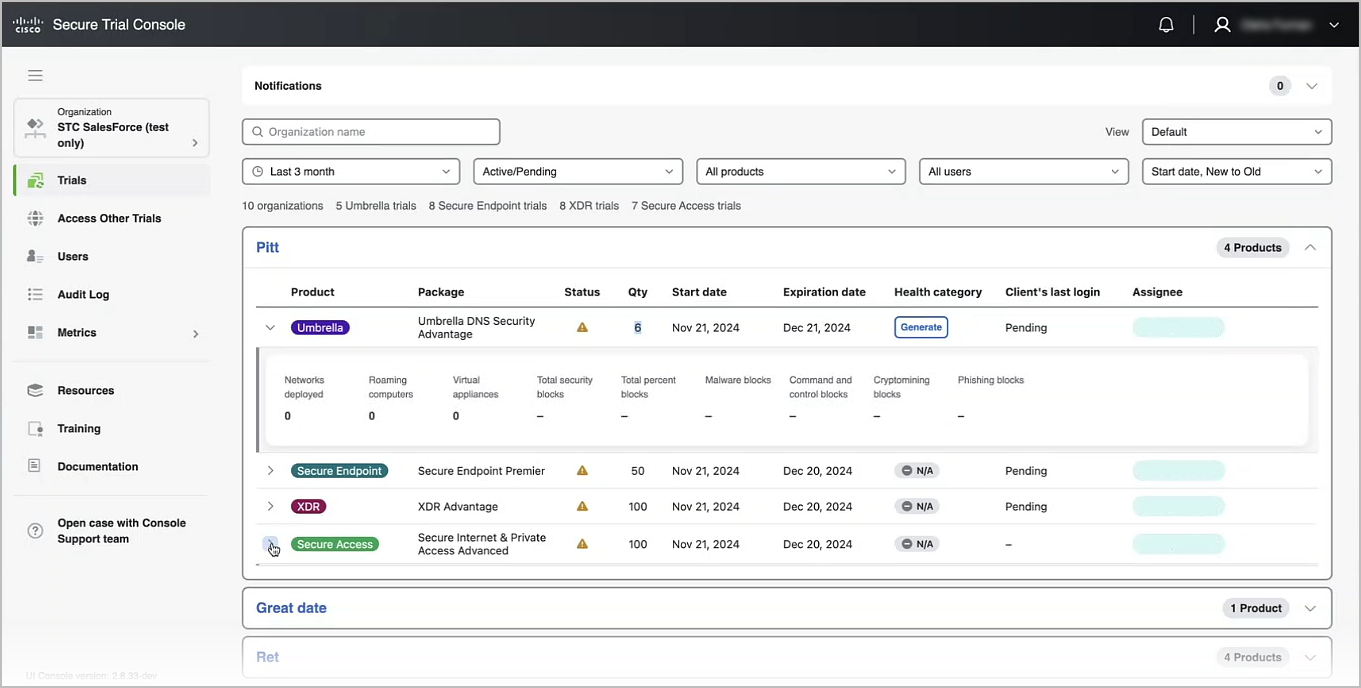Click the Secure Endpoint warning status icon

coord(582,470)
